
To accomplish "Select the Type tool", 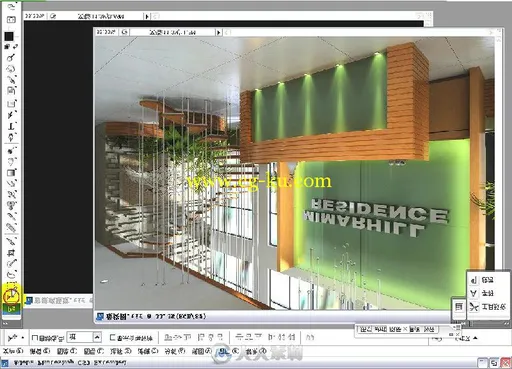I will [x=11, y=126].
